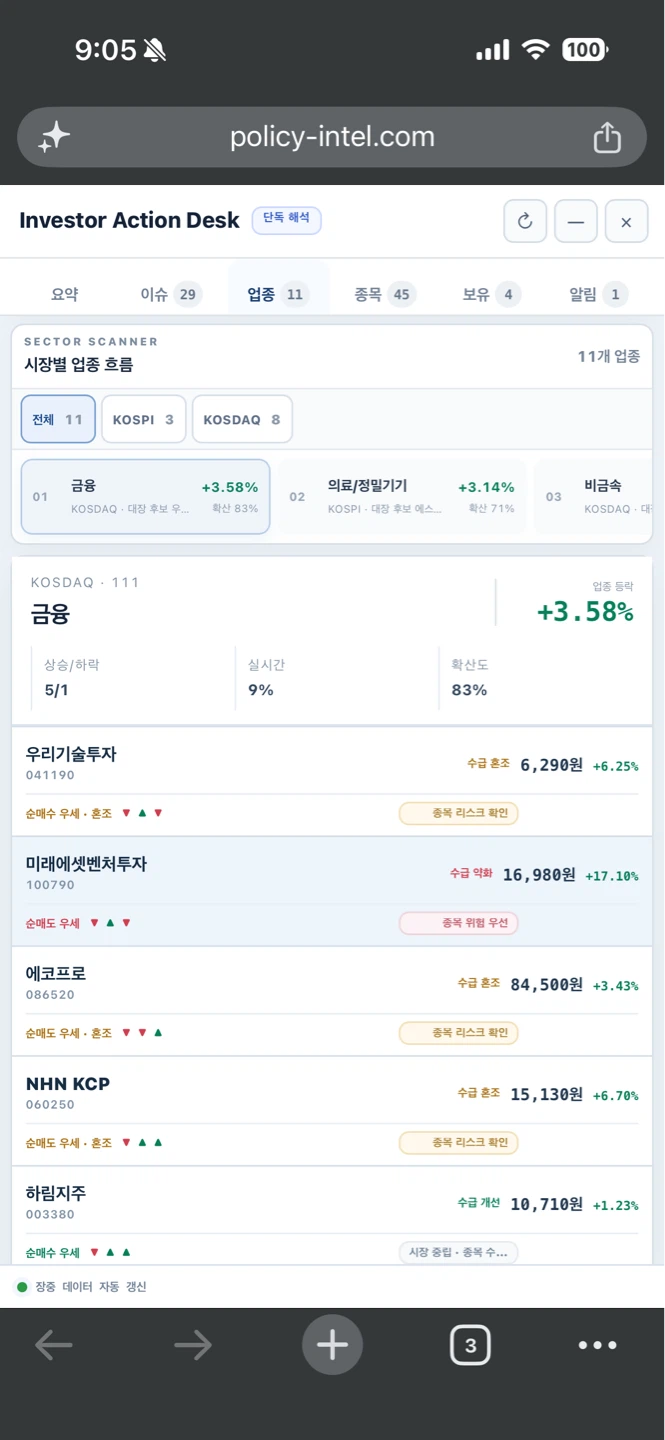Select the 전체 11 market filter

click(58, 419)
